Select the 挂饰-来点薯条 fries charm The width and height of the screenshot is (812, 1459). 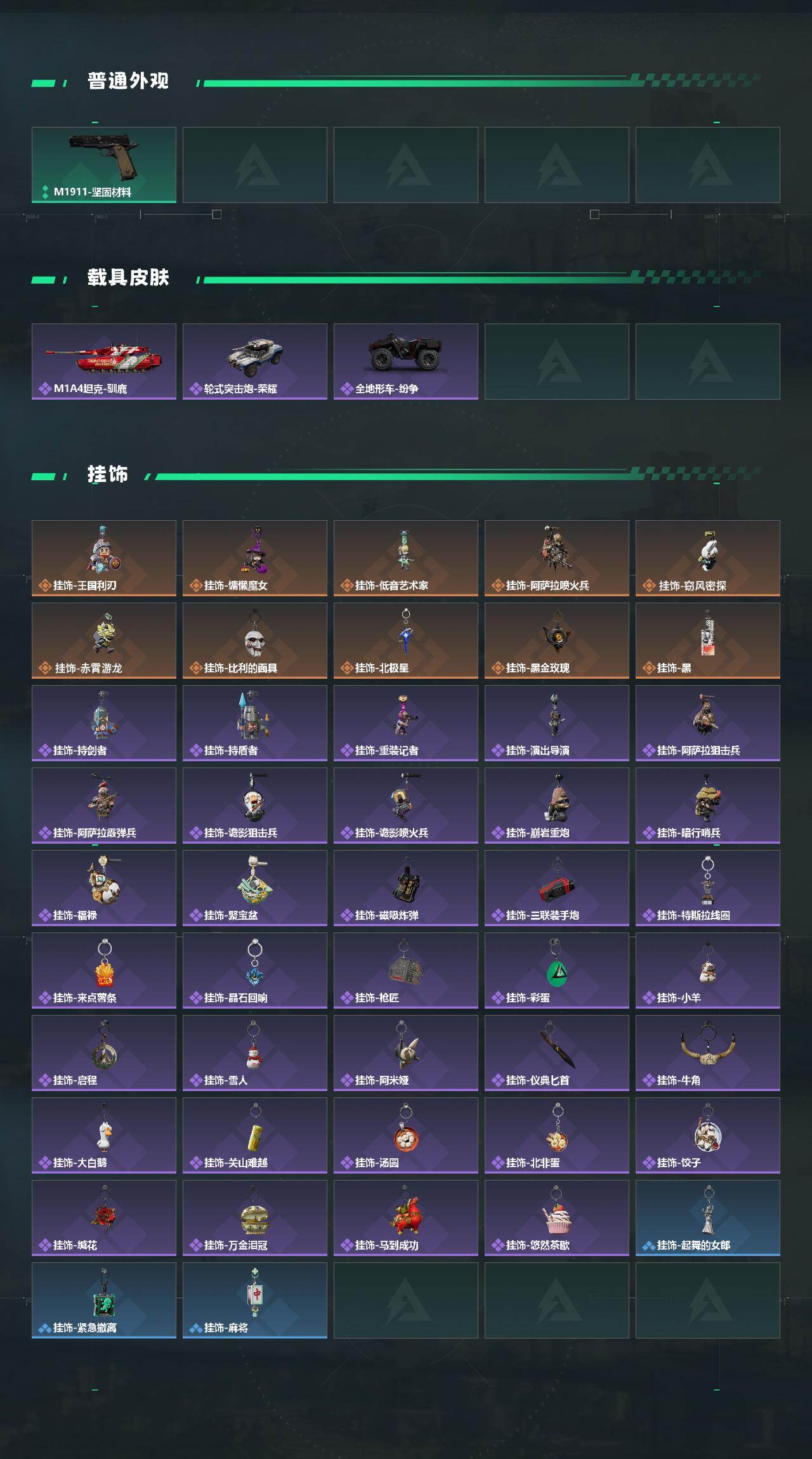tap(104, 971)
